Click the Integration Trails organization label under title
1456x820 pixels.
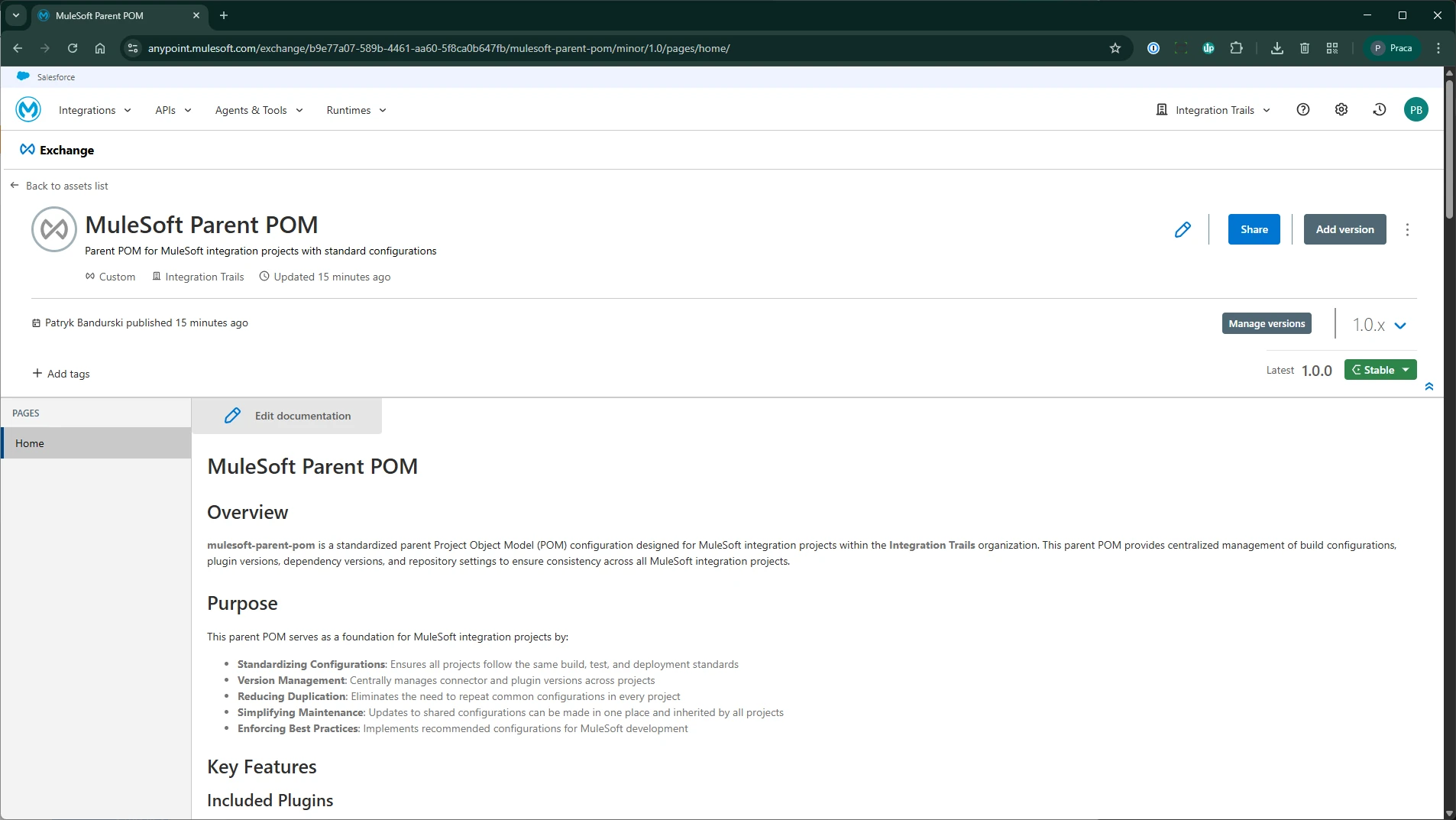(x=199, y=277)
